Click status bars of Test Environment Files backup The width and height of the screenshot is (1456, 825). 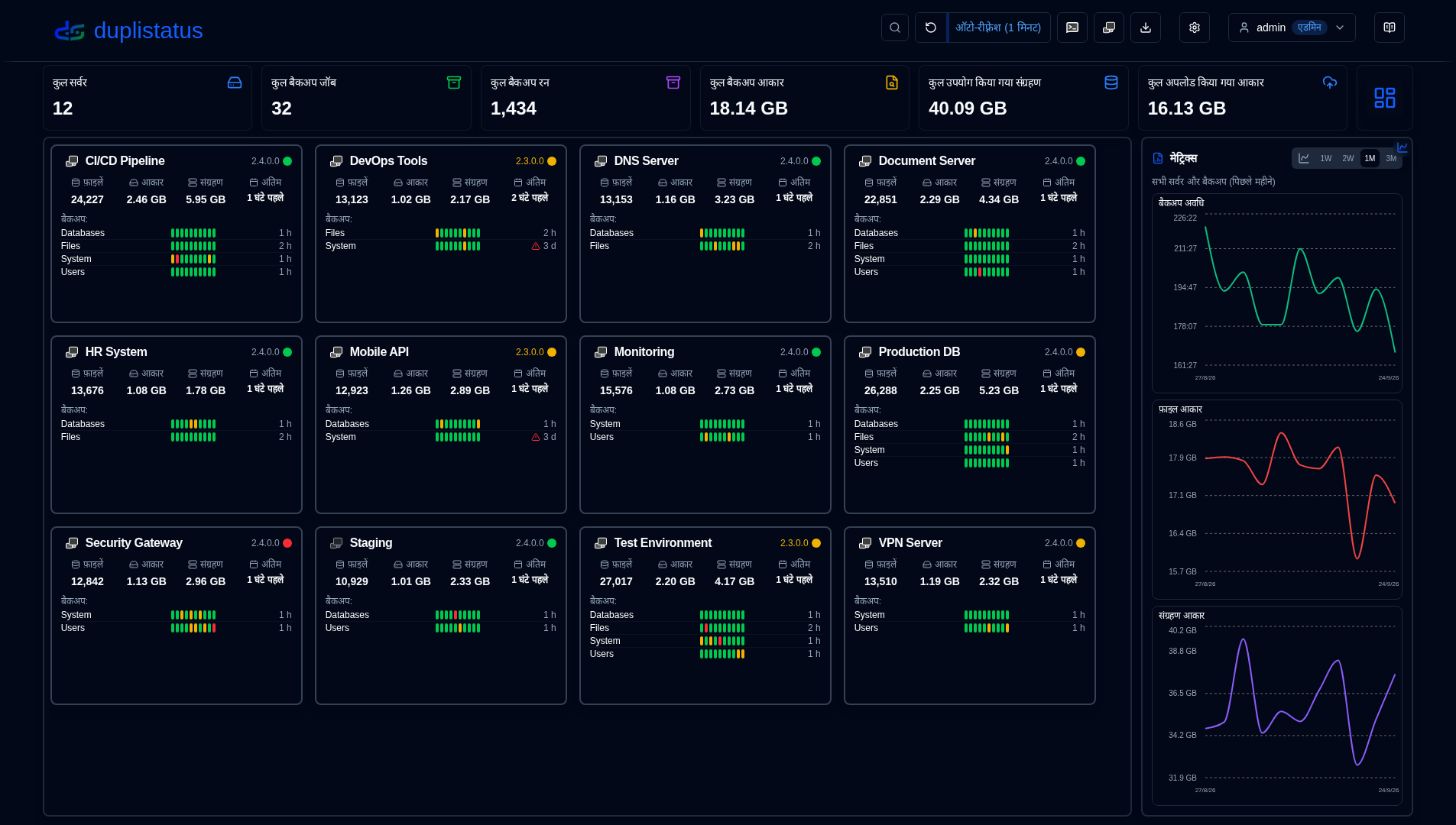point(722,628)
